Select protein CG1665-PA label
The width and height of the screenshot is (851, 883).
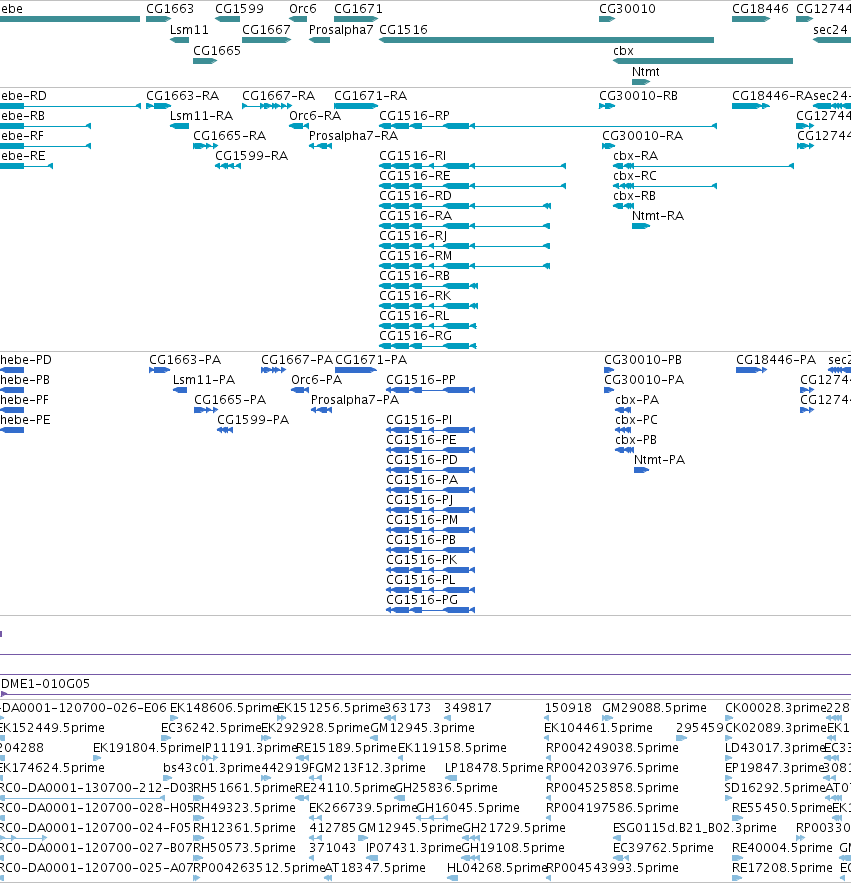(x=230, y=400)
